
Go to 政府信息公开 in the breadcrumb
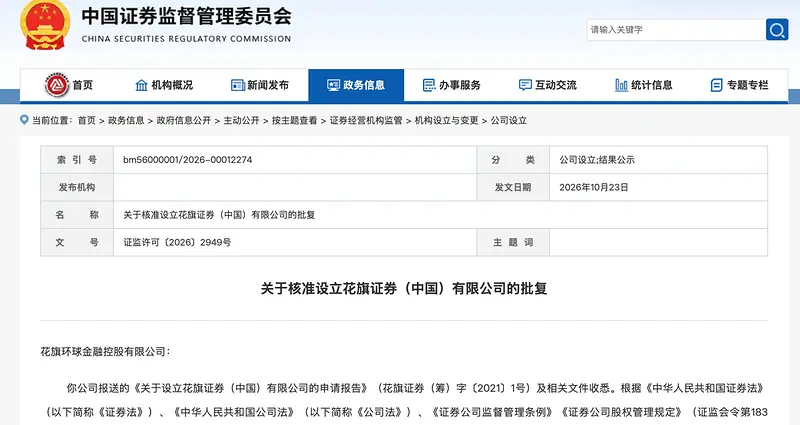pos(184,120)
